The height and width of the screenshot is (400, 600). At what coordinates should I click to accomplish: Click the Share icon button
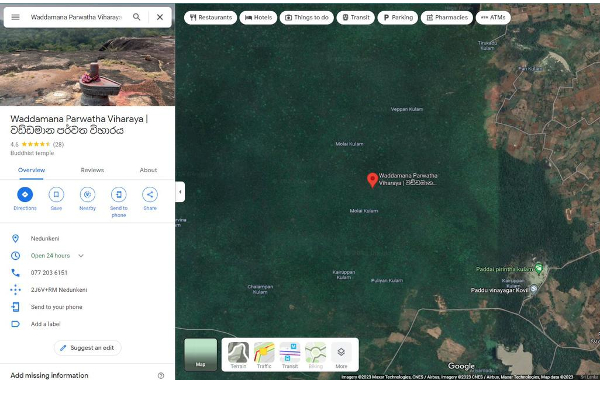150,194
